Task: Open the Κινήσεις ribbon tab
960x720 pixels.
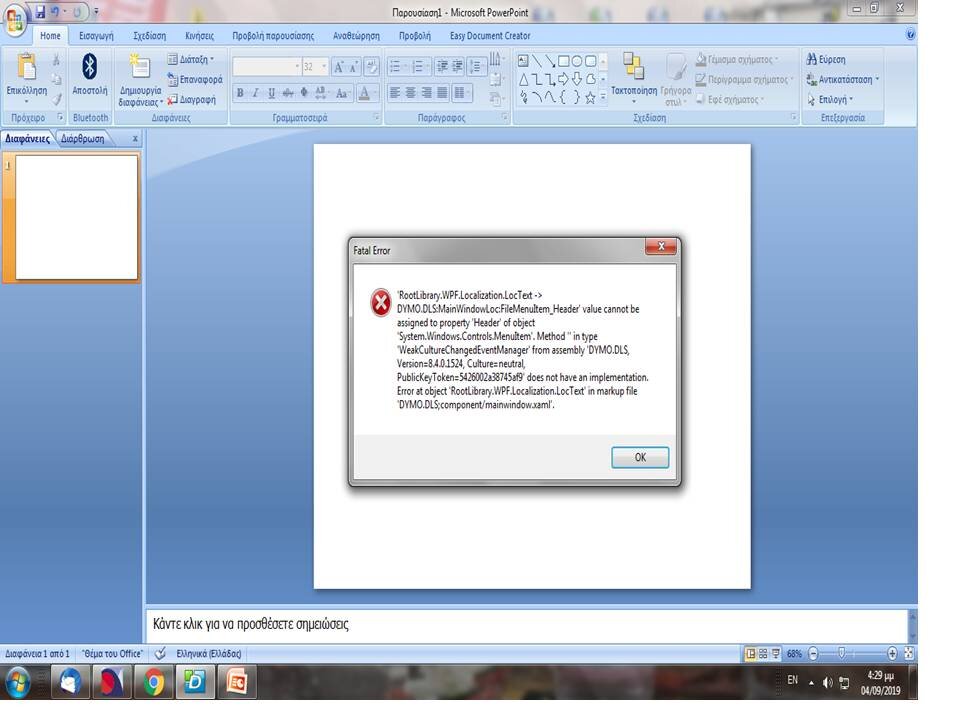Action: [200, 36]
